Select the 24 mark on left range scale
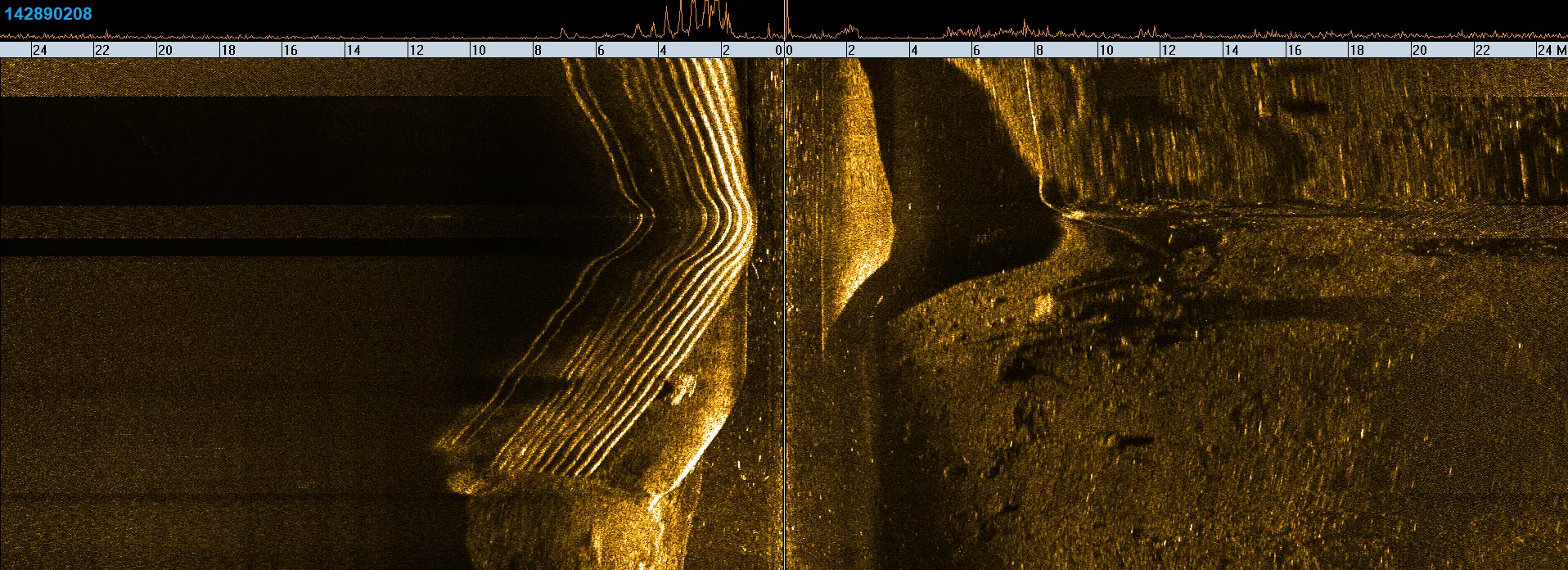The width and height of the screenshot is (1568, 570). pos(39,50)
